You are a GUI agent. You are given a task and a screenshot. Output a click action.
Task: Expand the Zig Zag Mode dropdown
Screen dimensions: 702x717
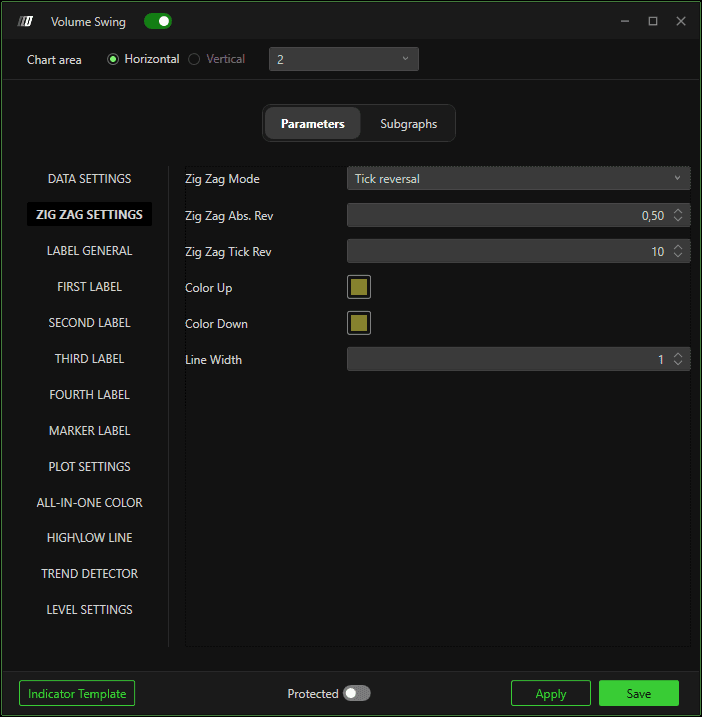(519, 178)
